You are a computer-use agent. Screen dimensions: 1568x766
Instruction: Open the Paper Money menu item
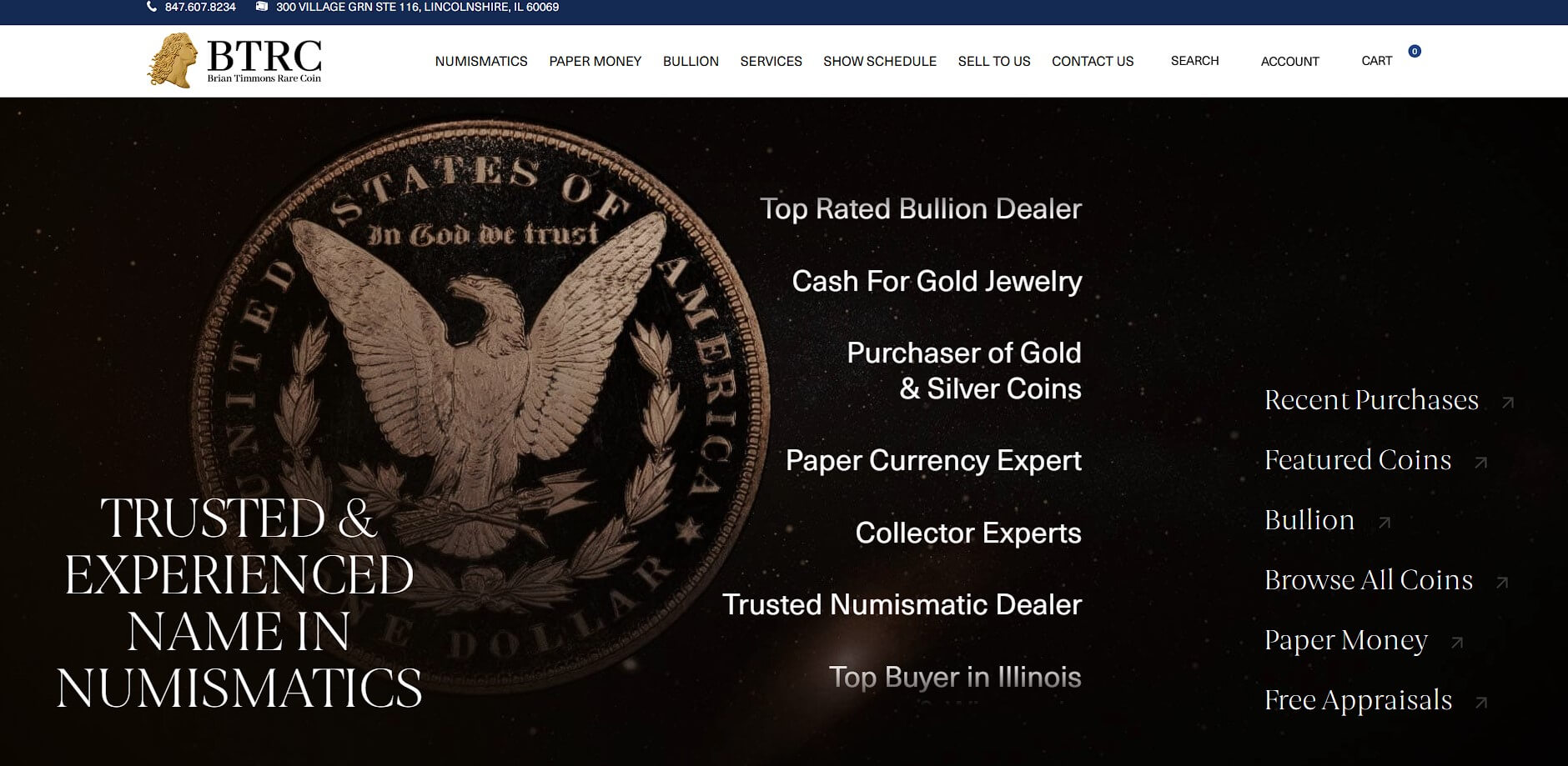(596, 62)
